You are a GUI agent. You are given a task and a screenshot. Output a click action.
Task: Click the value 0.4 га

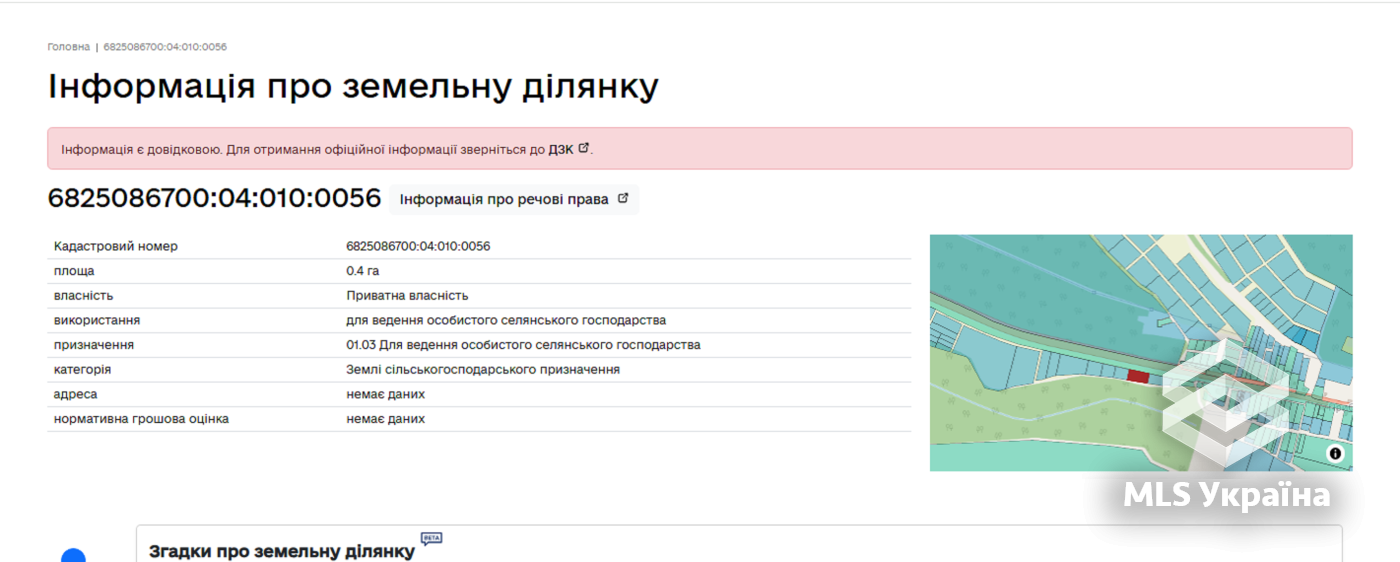(363, 271)
